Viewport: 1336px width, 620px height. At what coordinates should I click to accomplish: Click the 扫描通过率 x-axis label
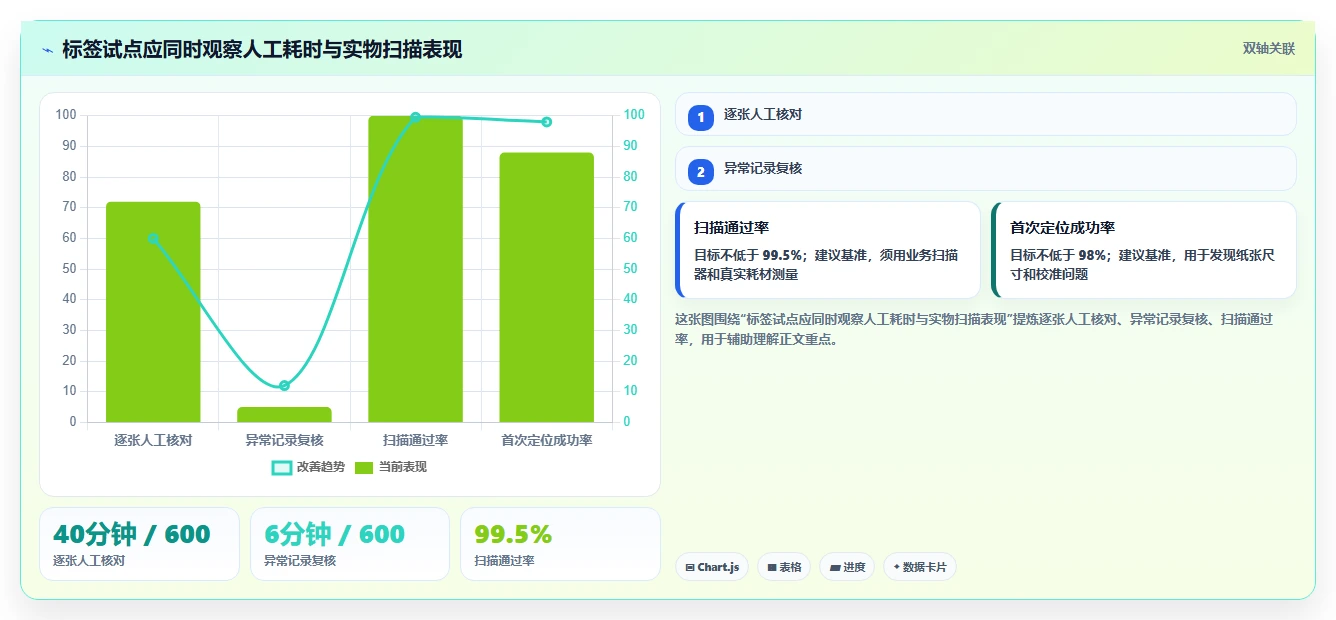pyautogui.click(x=415, y=440)
